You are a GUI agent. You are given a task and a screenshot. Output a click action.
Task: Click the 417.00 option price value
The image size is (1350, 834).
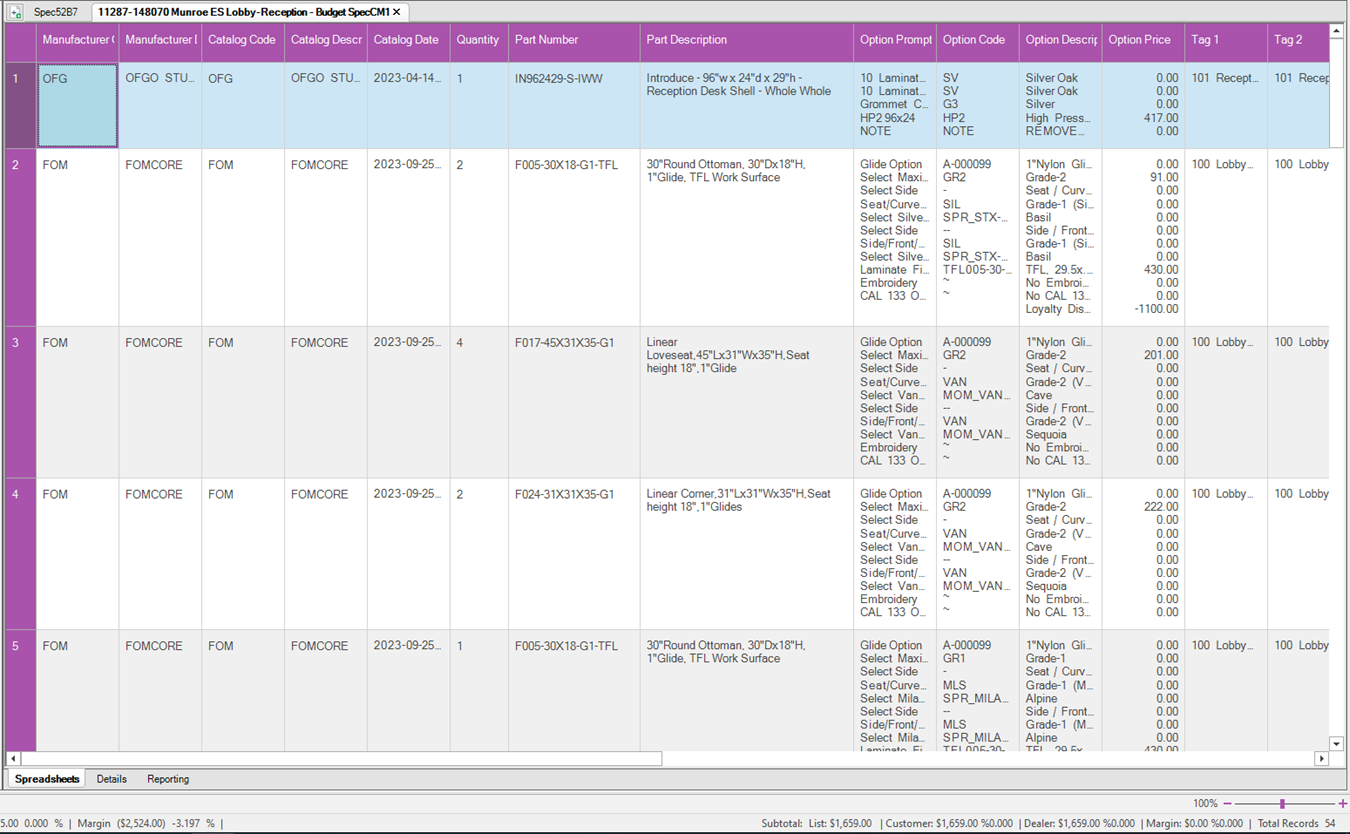coord(1162,118)
